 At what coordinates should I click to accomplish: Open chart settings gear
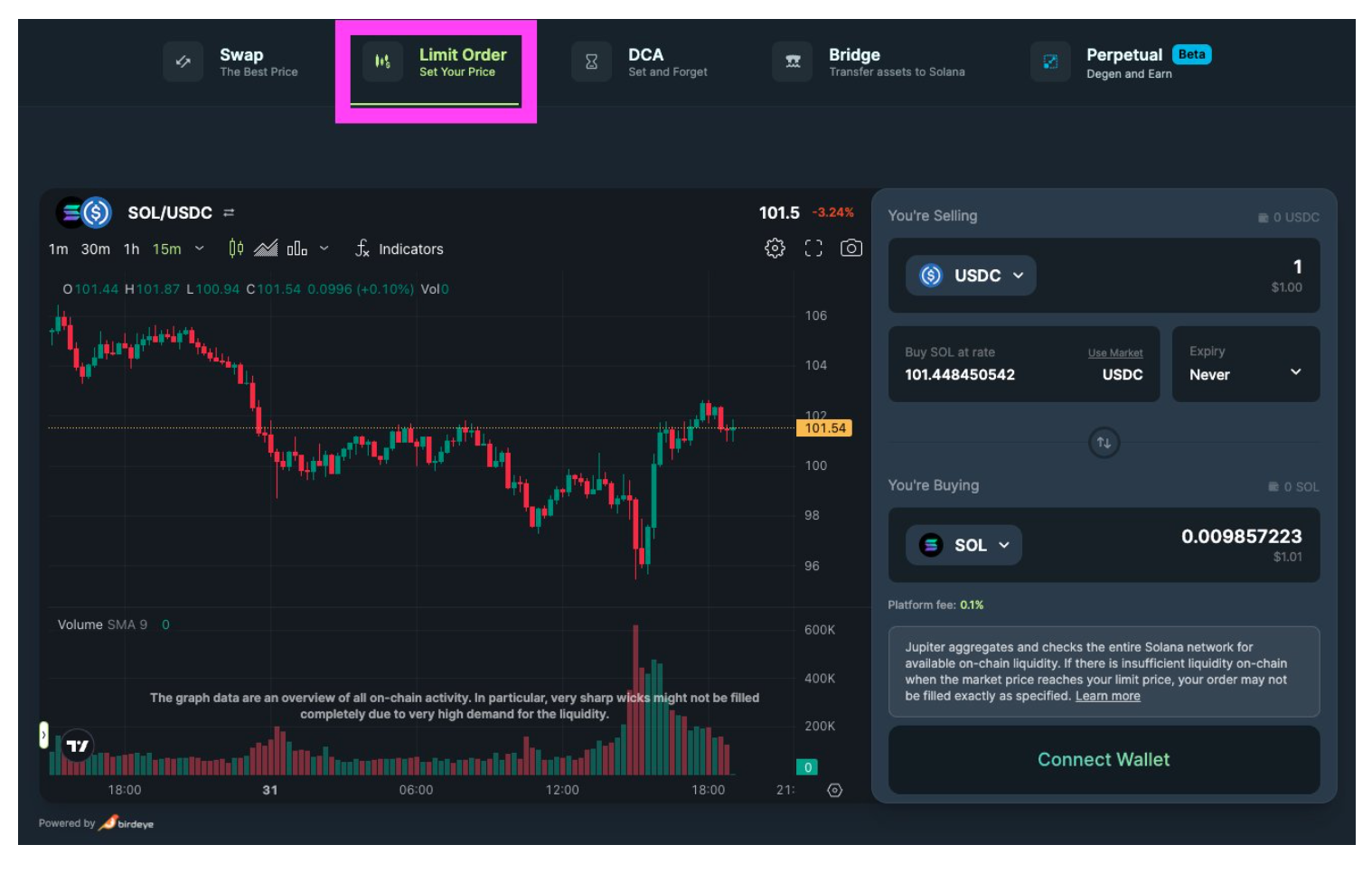pyautogui.click(x=775, y=248)
